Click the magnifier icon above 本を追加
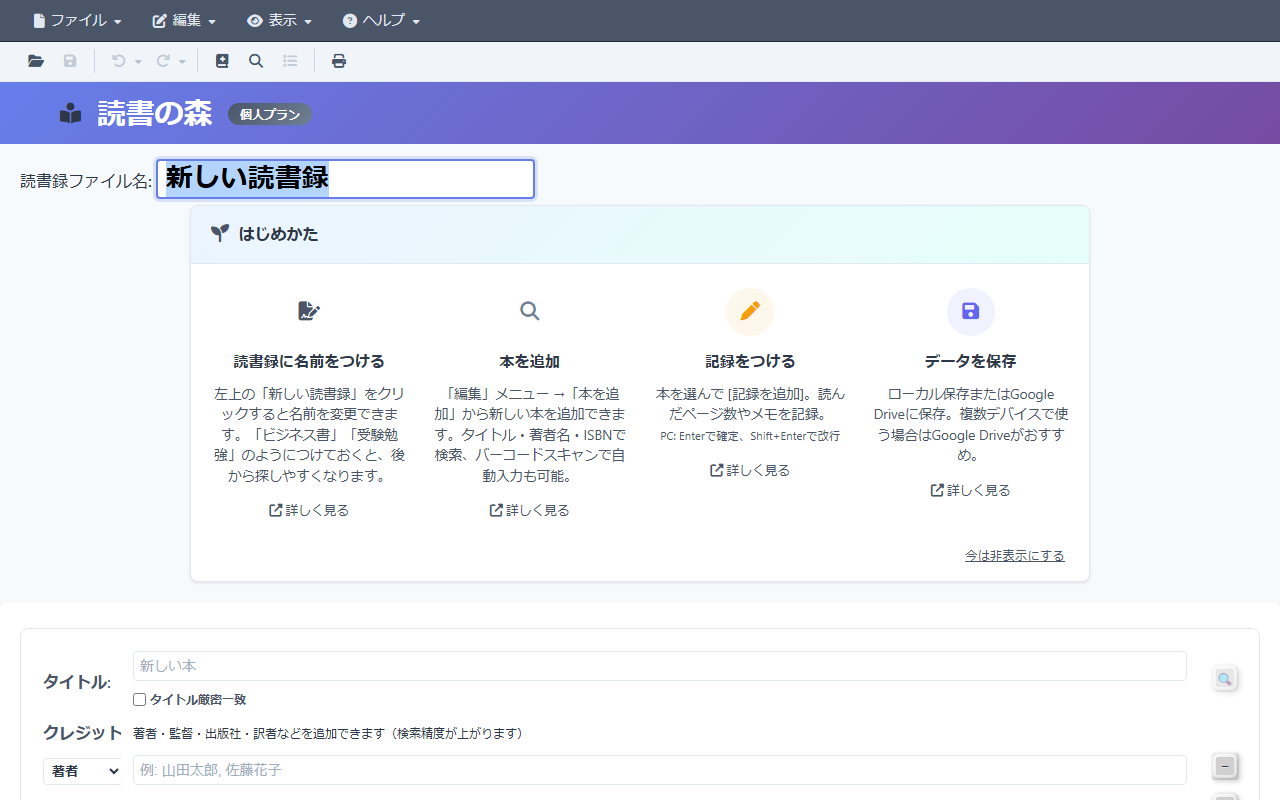This screenshot has height=800, width=1280. coord(530,311)
